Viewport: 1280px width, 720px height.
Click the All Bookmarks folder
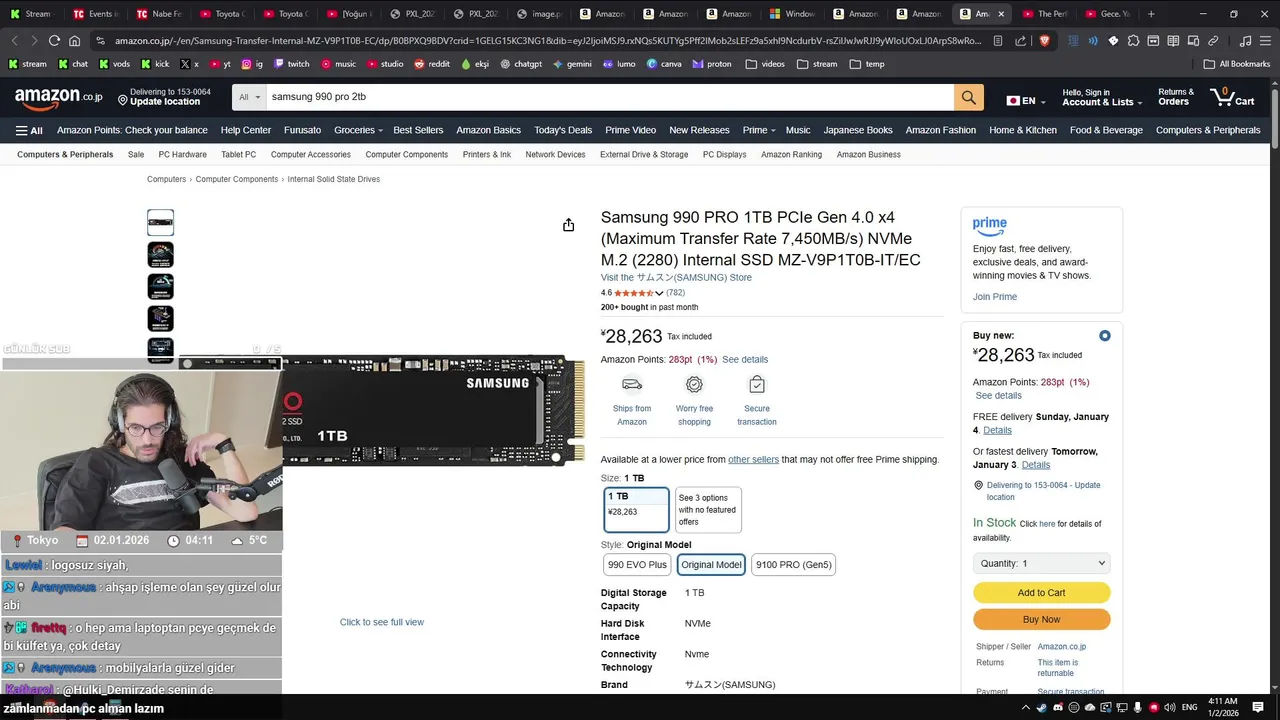coord(1238,64)
